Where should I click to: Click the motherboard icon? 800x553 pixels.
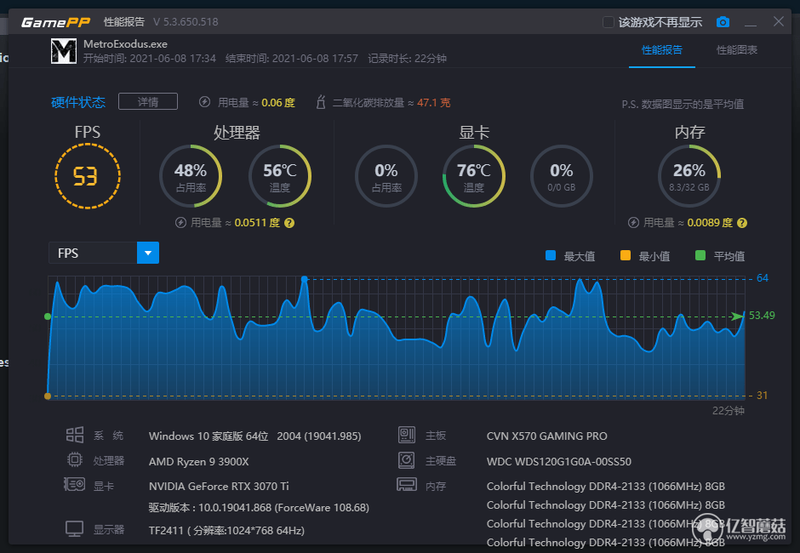pyautogui.click(x=407, y=435)
